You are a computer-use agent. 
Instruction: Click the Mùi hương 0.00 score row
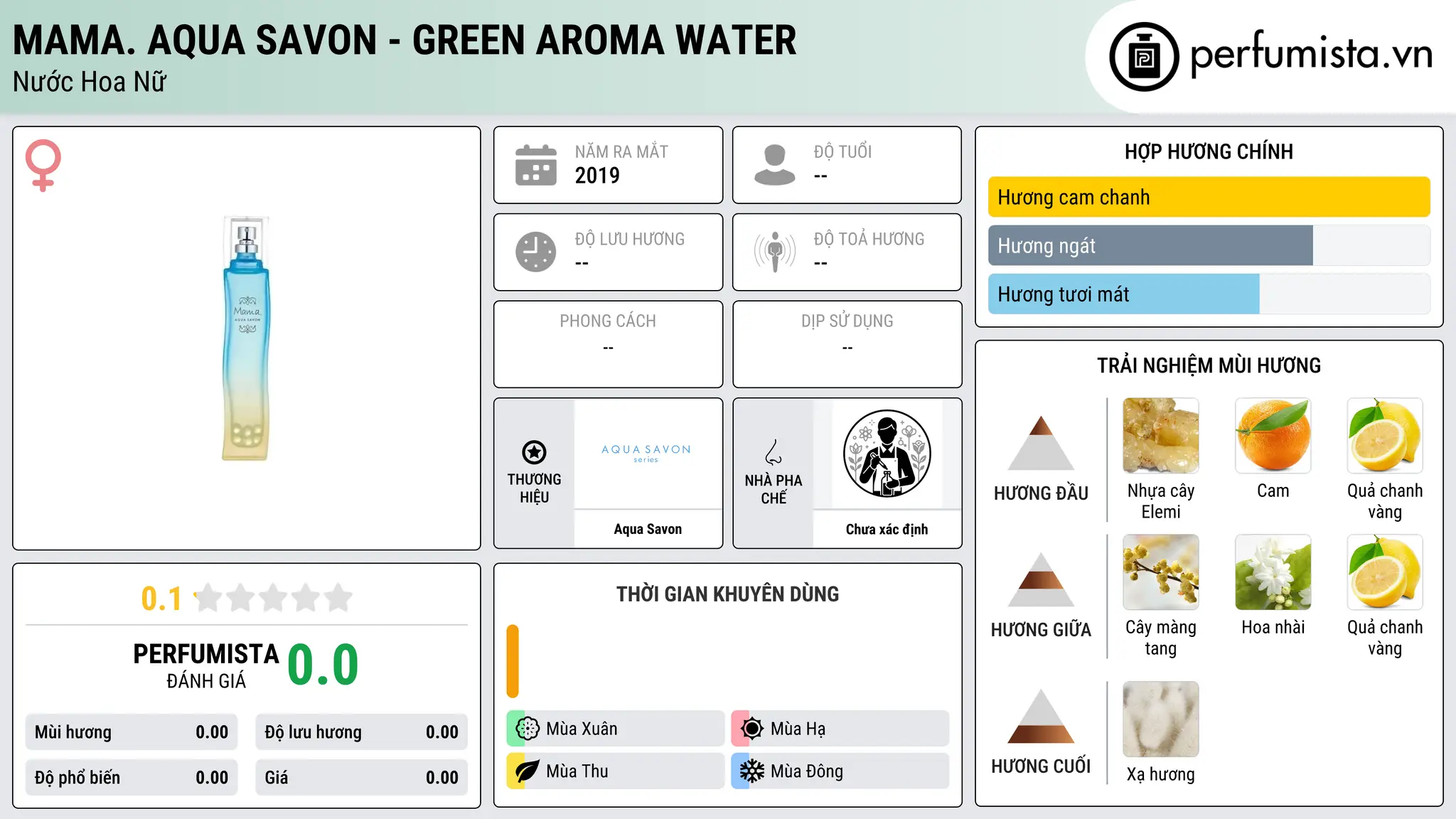click(132, 732)
